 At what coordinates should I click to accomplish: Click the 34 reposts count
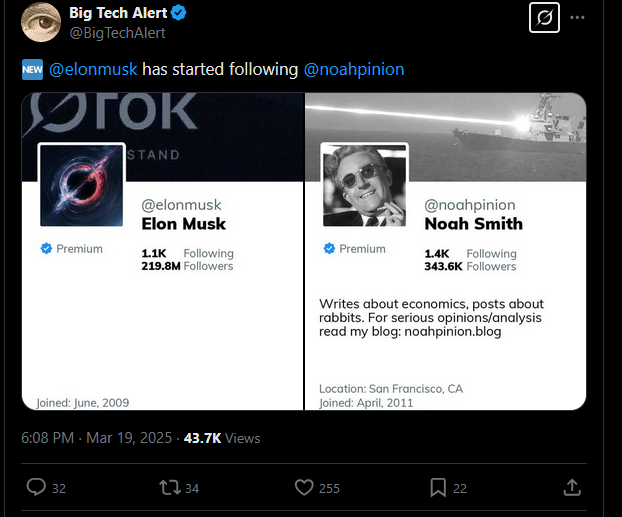tap(192, 489)
